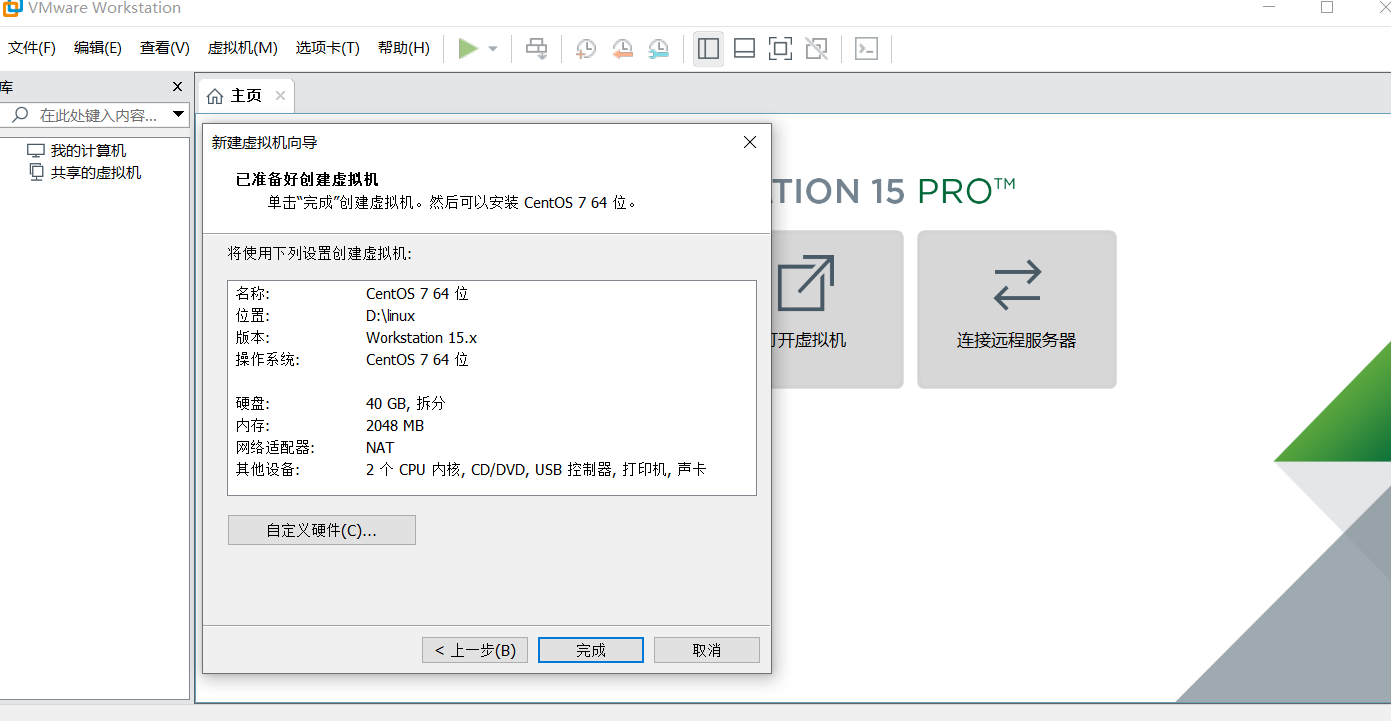
Task: Click the send Ctrl+Alt+Del toolbar icon
Action: pos(537,48)
